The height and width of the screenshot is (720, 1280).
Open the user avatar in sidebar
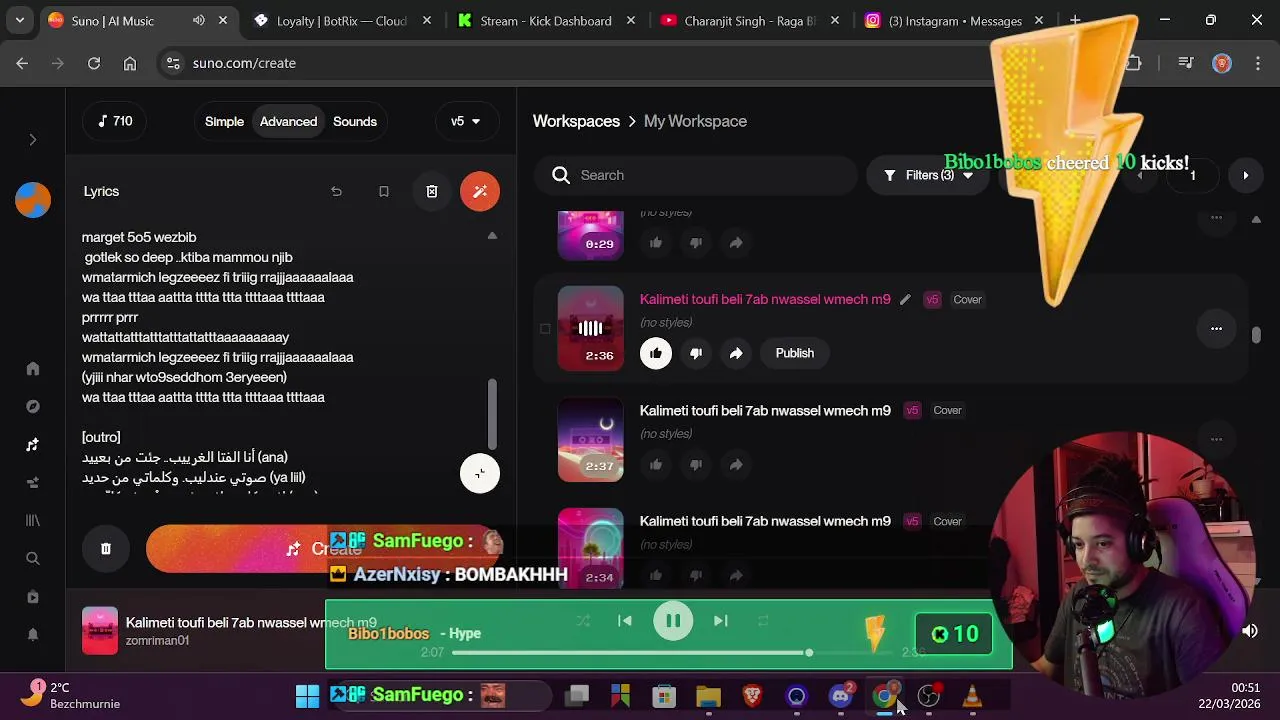pyautogui.click(x=33, y=200)
